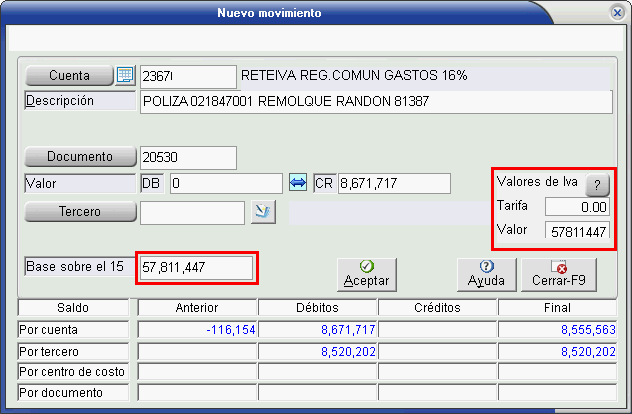Click the CR value field 8,671,717
The width and height of the screenshot is (632, 414).
click(394, 184)
